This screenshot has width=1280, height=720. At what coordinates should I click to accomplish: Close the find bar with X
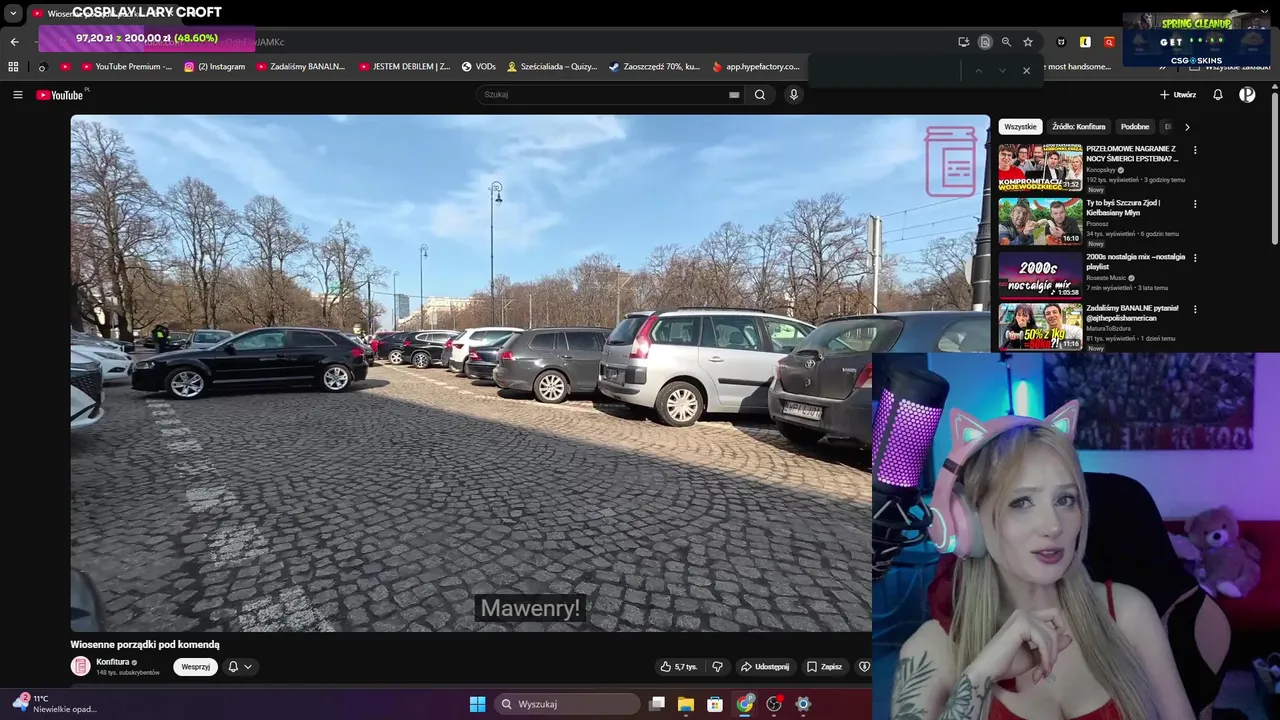[x=1026, y=70]
